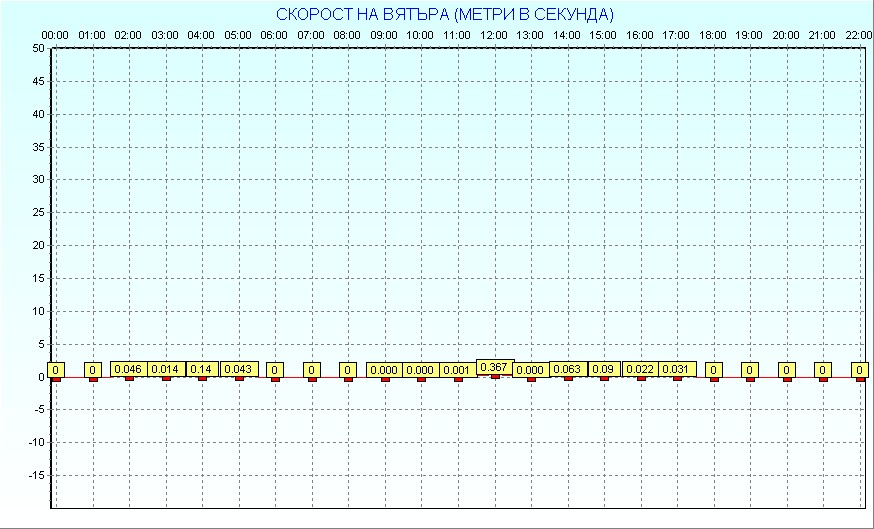
Task: Select the 0.046 data label
Action: coord(128,369)
